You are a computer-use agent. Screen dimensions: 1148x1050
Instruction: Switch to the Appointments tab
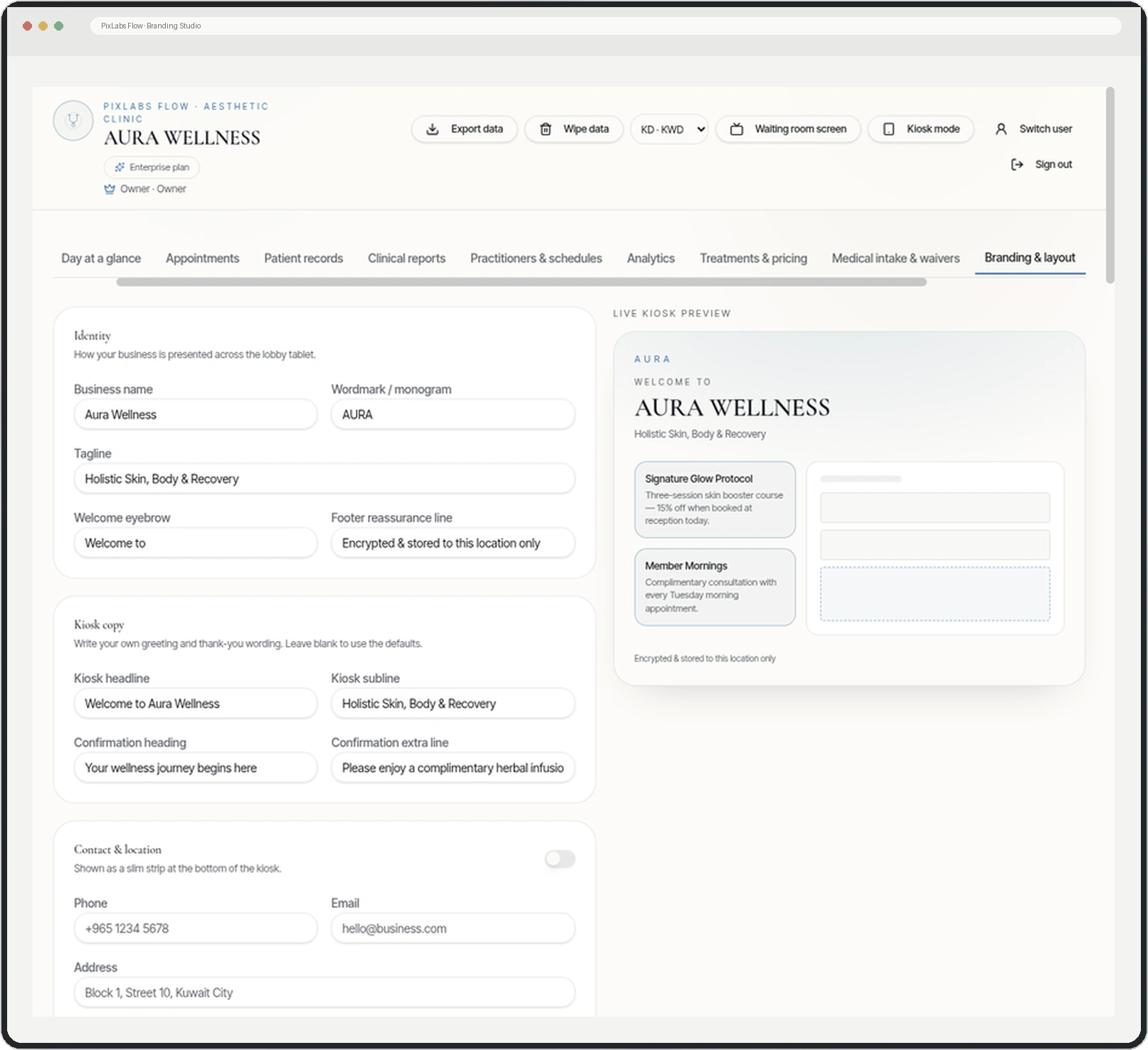coord(202,258)
